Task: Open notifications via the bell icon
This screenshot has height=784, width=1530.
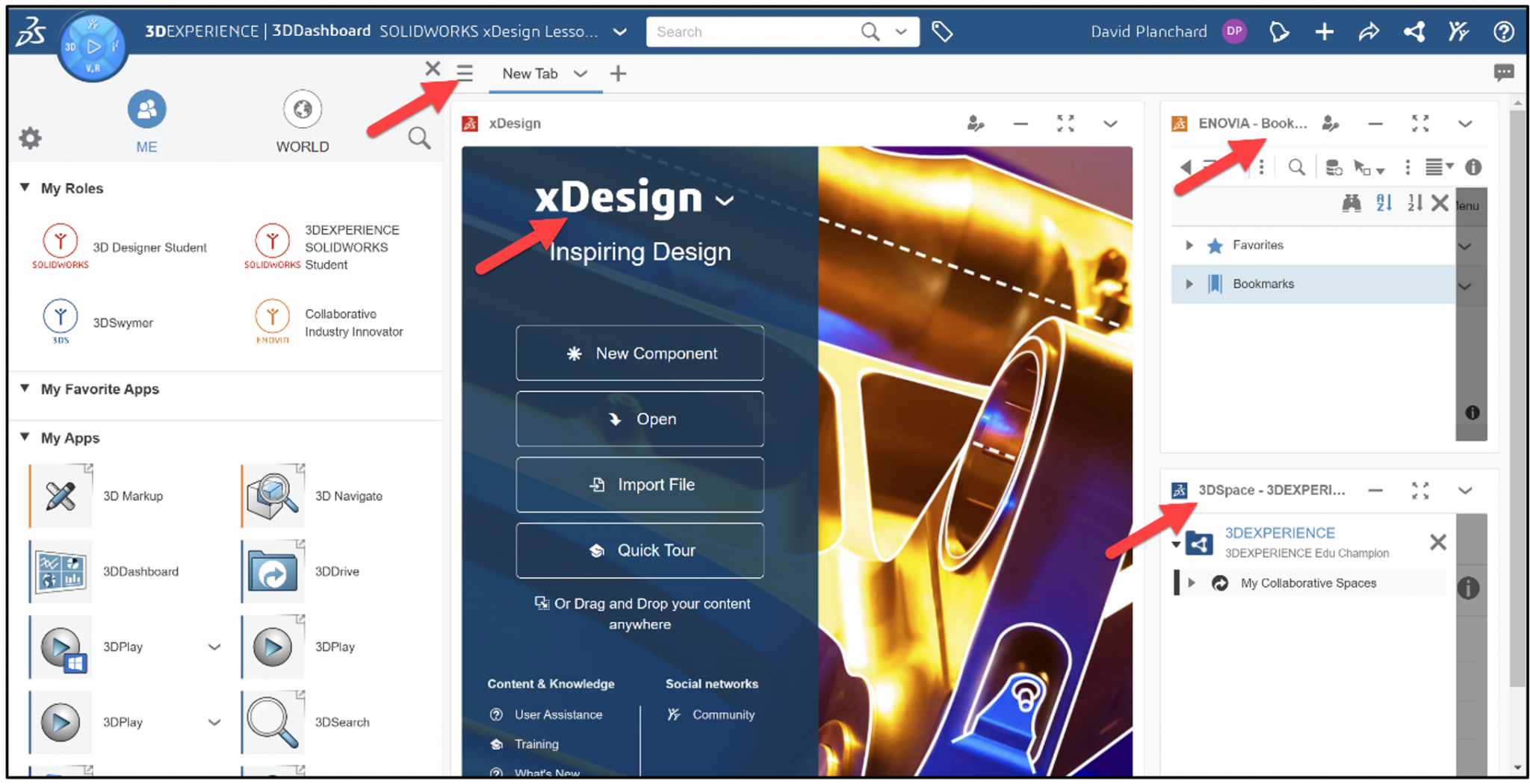Action: (x=1279, y=31)
